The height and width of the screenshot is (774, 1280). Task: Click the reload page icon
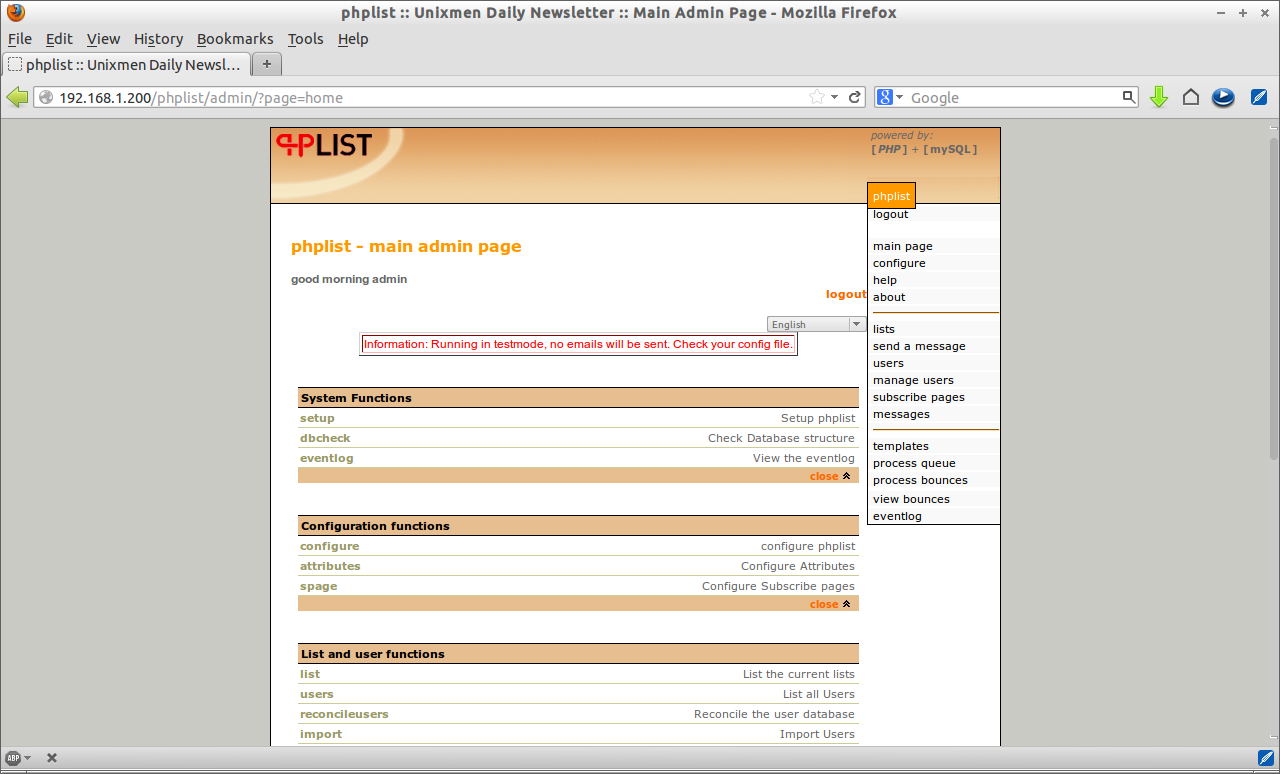point(855,97)
